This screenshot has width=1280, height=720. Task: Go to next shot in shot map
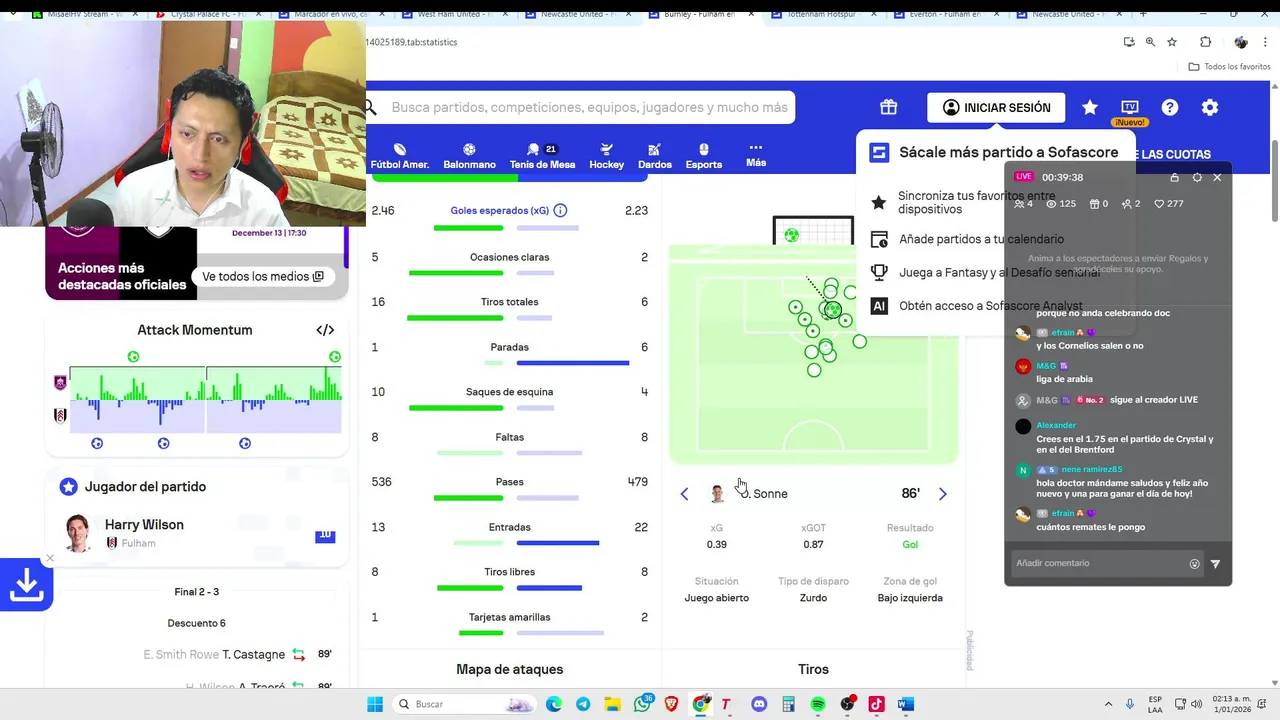coord(942,494)
